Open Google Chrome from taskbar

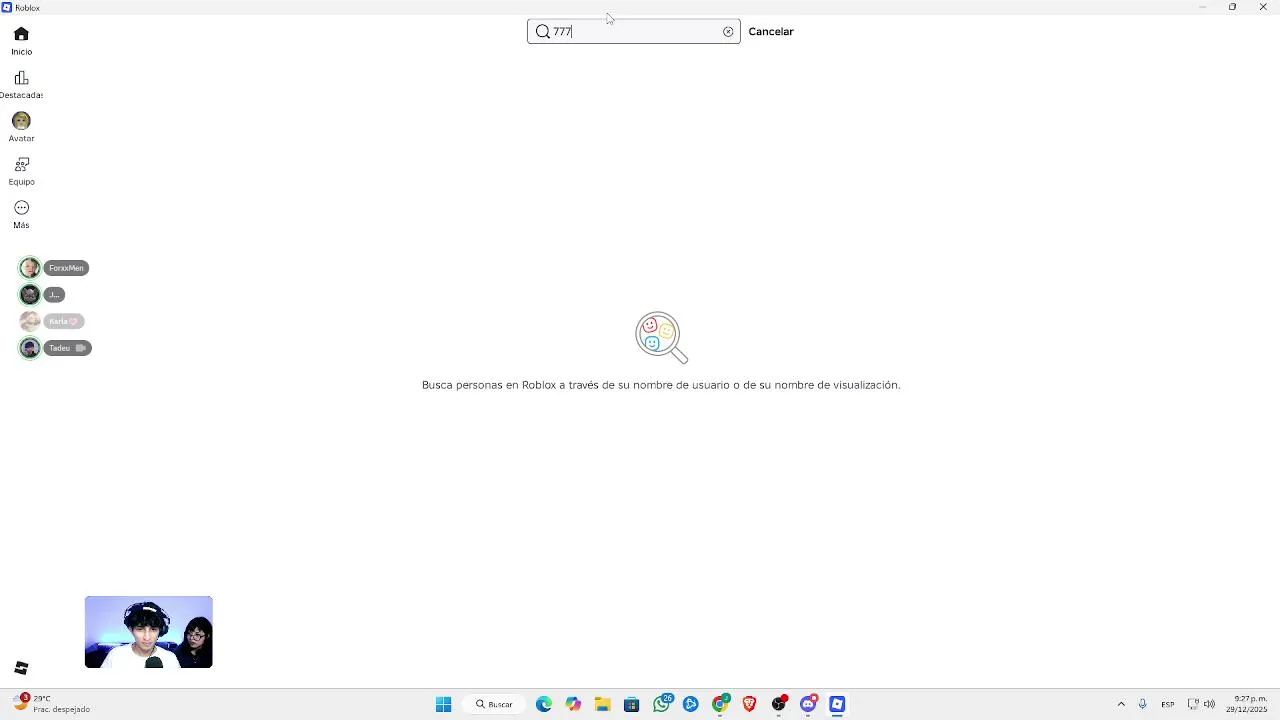[x=720, y=705]
